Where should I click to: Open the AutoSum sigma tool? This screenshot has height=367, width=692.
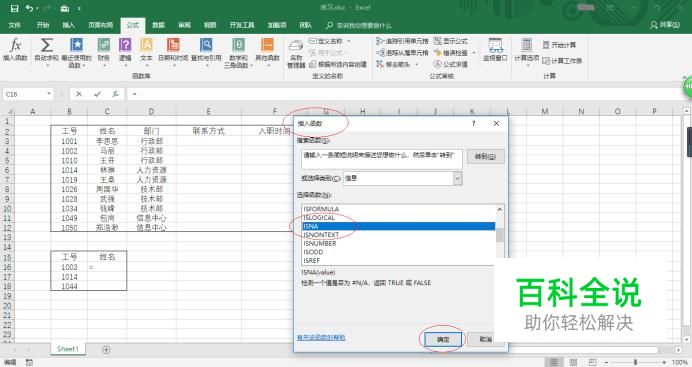(x=46, y=49)
